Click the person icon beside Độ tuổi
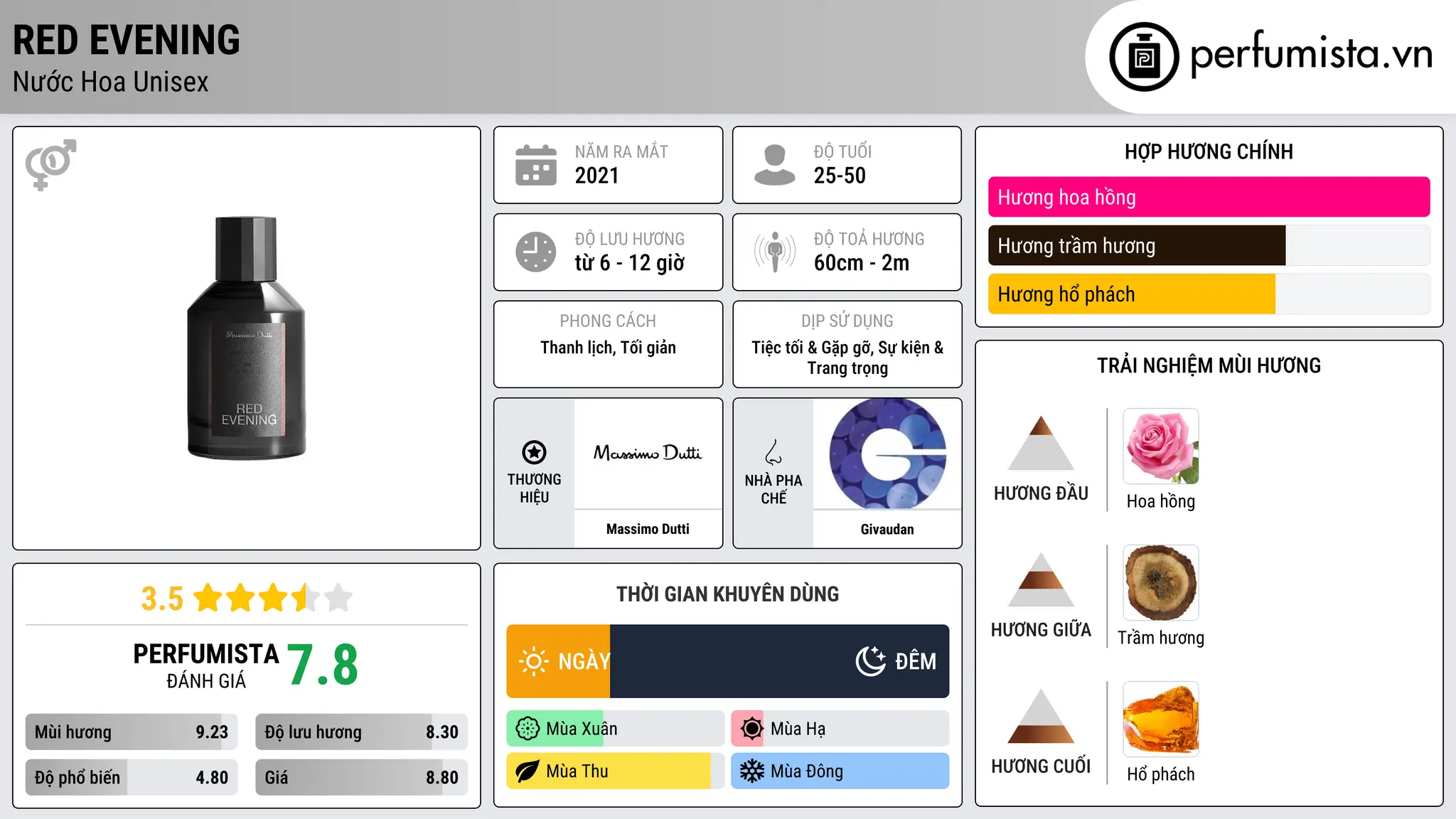Image resolution: width=1456 pixels, height=819 pixels. (775, 165)
